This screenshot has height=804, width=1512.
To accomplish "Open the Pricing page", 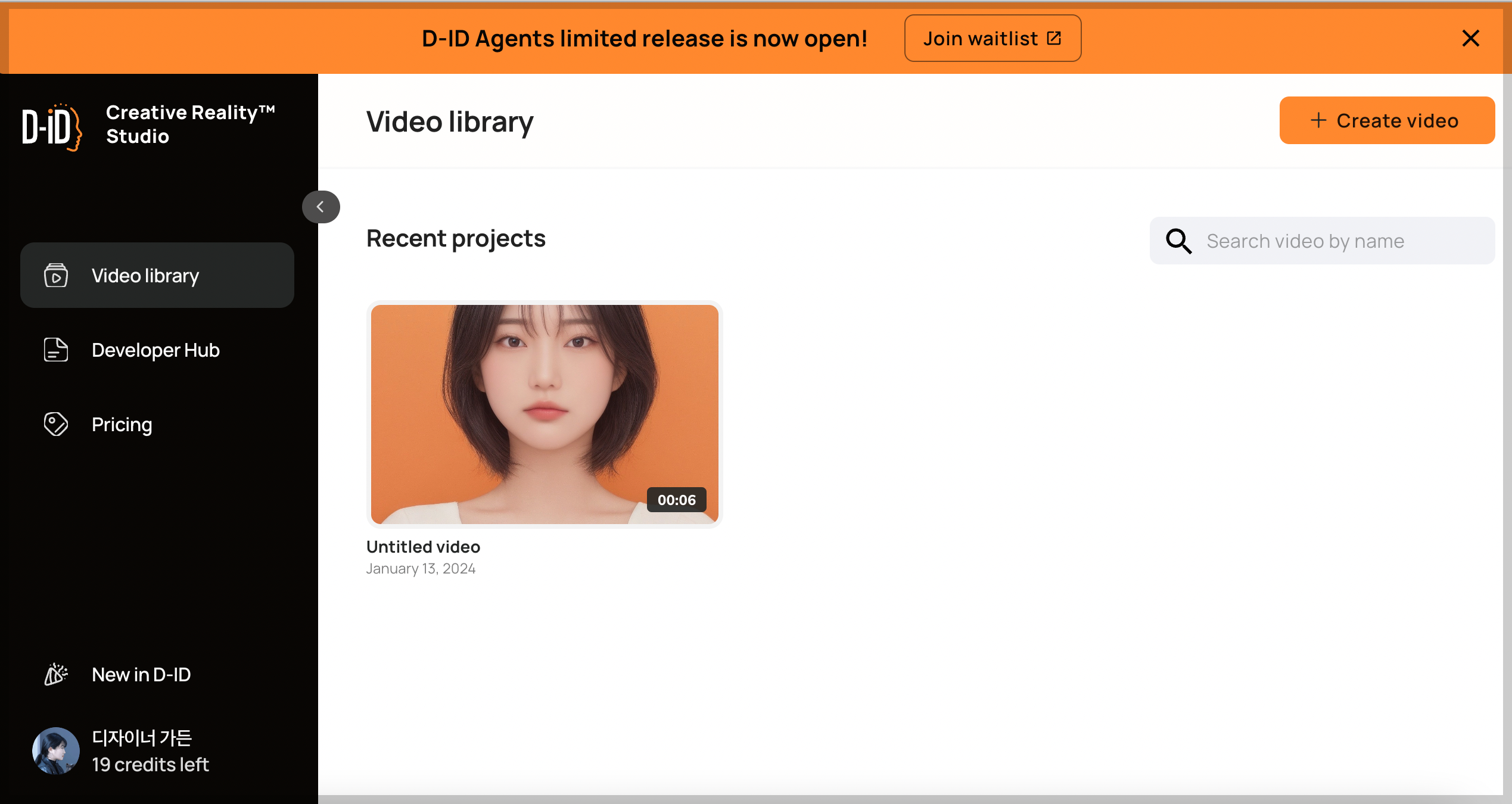I will (122, 425).
